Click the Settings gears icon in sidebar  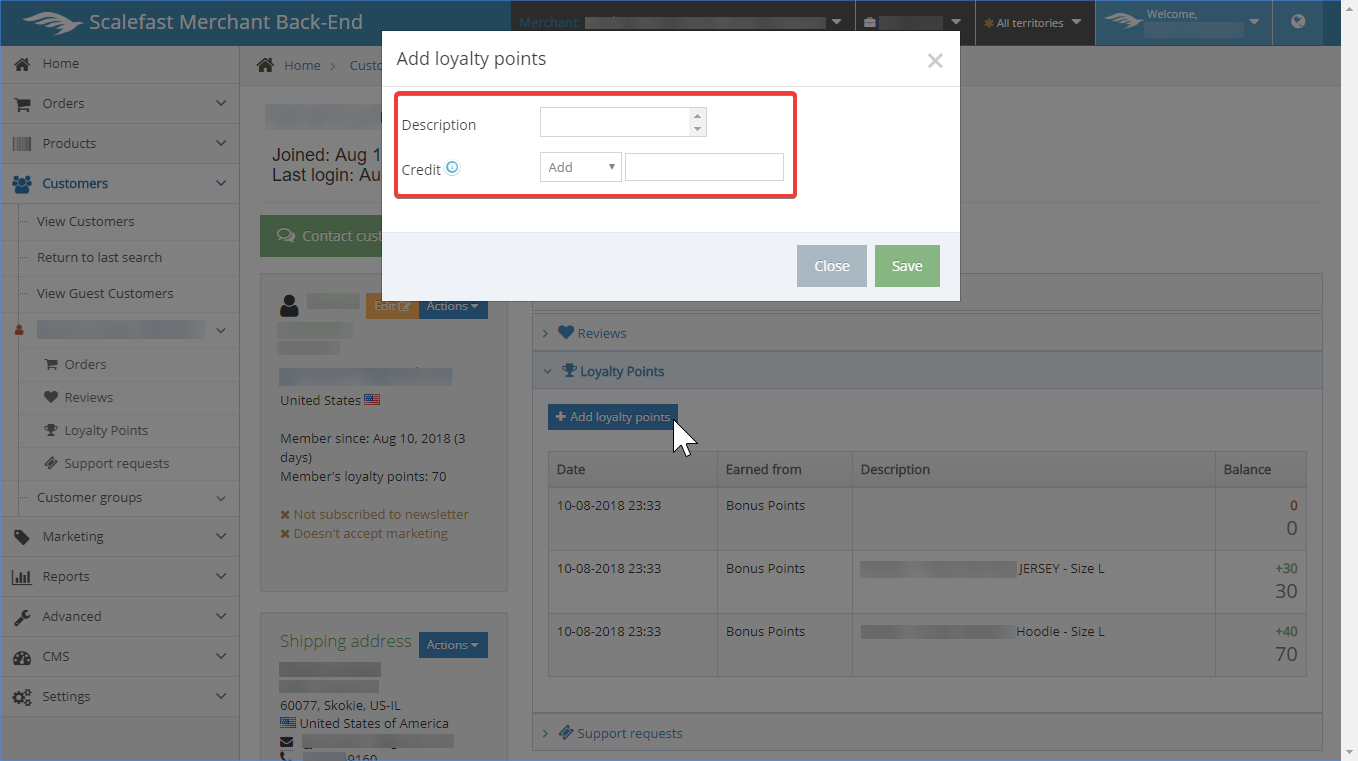[x=22, y=696]
